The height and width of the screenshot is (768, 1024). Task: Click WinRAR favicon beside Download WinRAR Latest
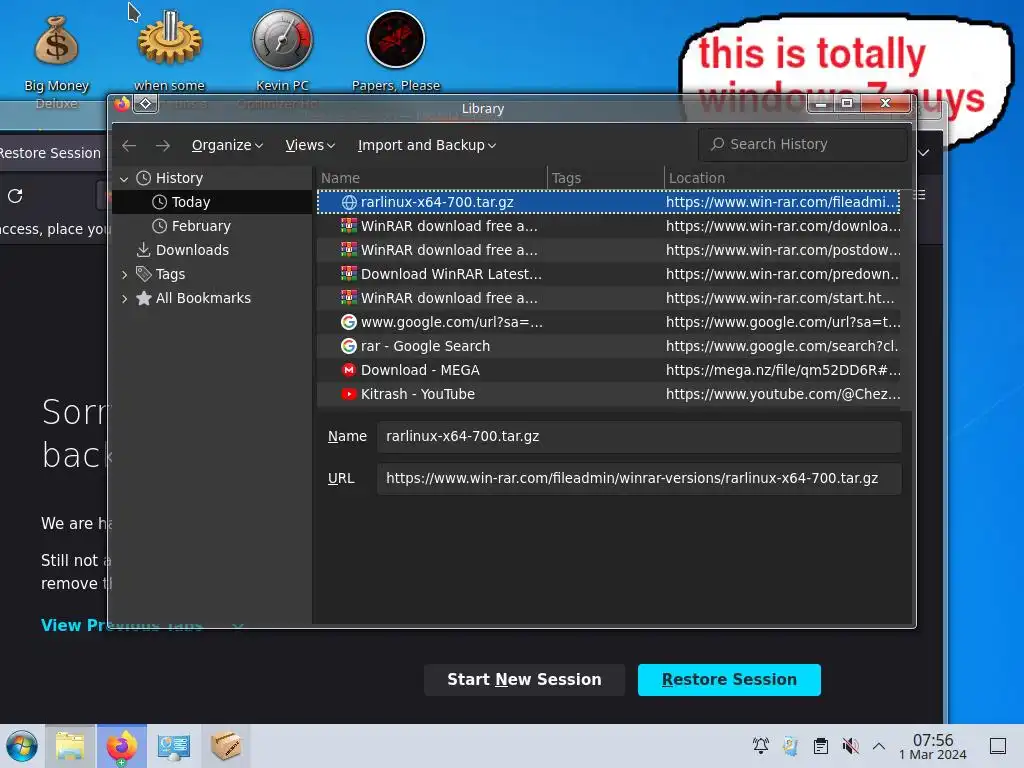[x=349, y=274]
